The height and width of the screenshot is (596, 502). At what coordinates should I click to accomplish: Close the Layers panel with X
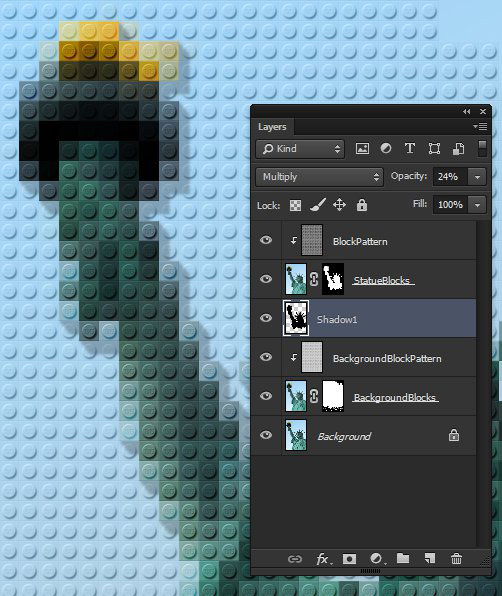483,111
